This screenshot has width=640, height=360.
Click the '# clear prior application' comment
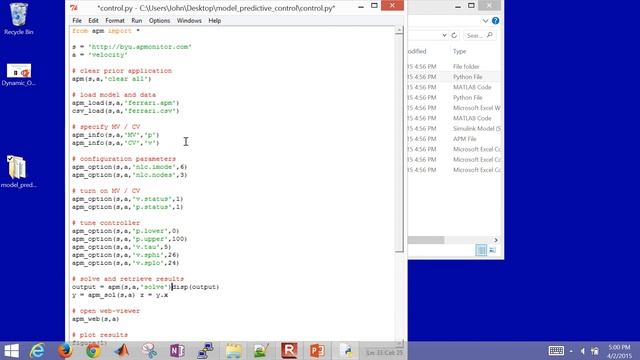point(122,71)
